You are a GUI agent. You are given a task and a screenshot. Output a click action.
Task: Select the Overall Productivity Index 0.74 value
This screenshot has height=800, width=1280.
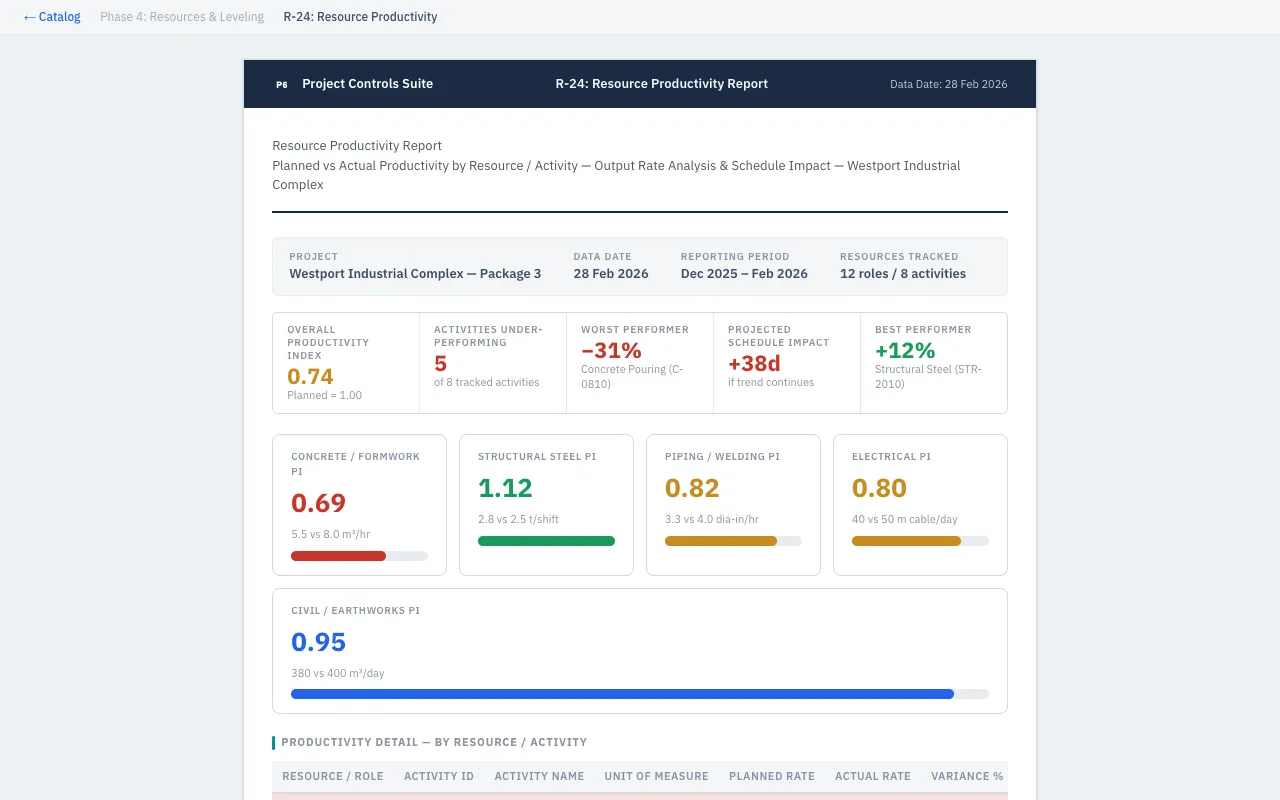[310, 376]
